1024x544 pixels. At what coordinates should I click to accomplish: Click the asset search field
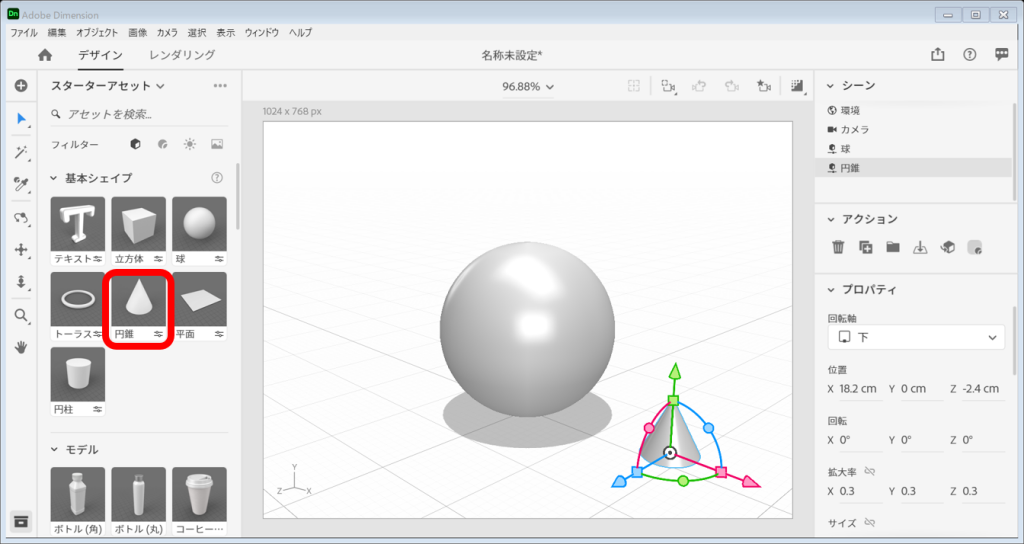140,114
